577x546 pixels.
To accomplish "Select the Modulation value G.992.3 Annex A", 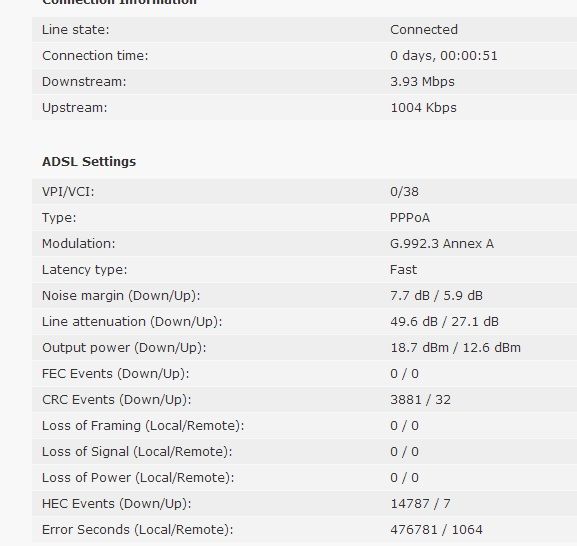I will pos(442,244).
